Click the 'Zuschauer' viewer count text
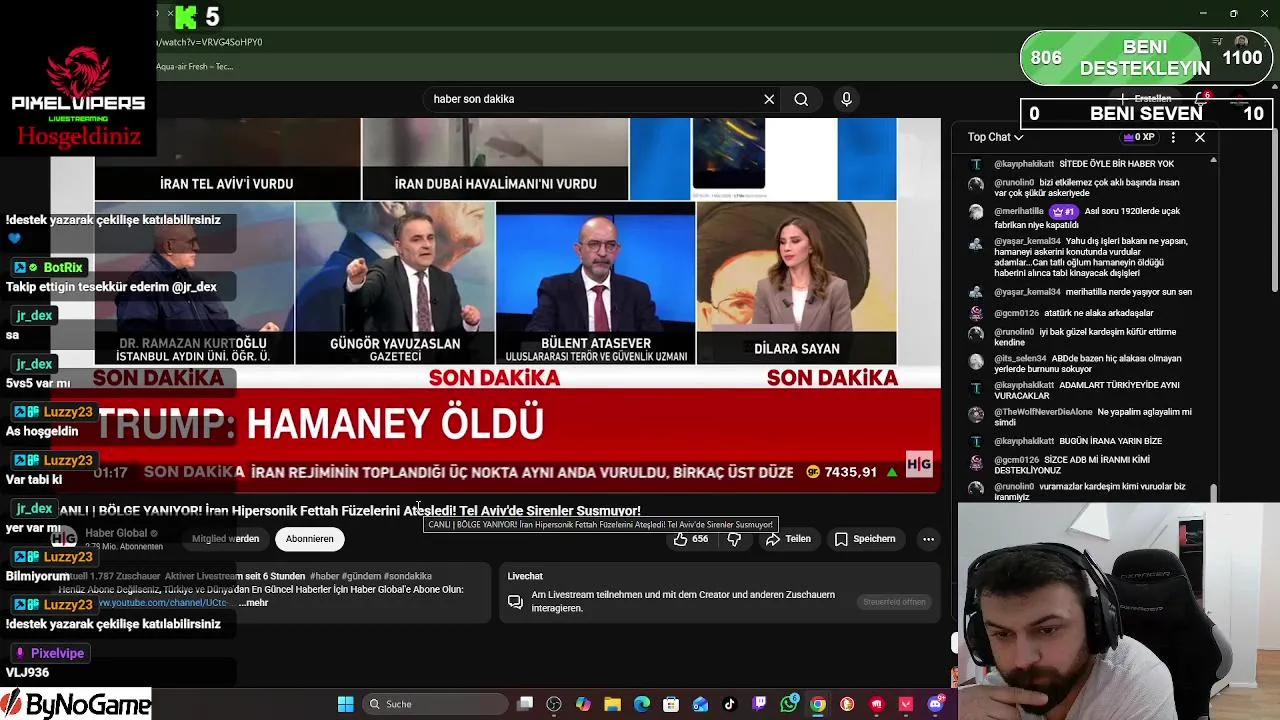Screen dimensions: 1280x720 [139, 576]
